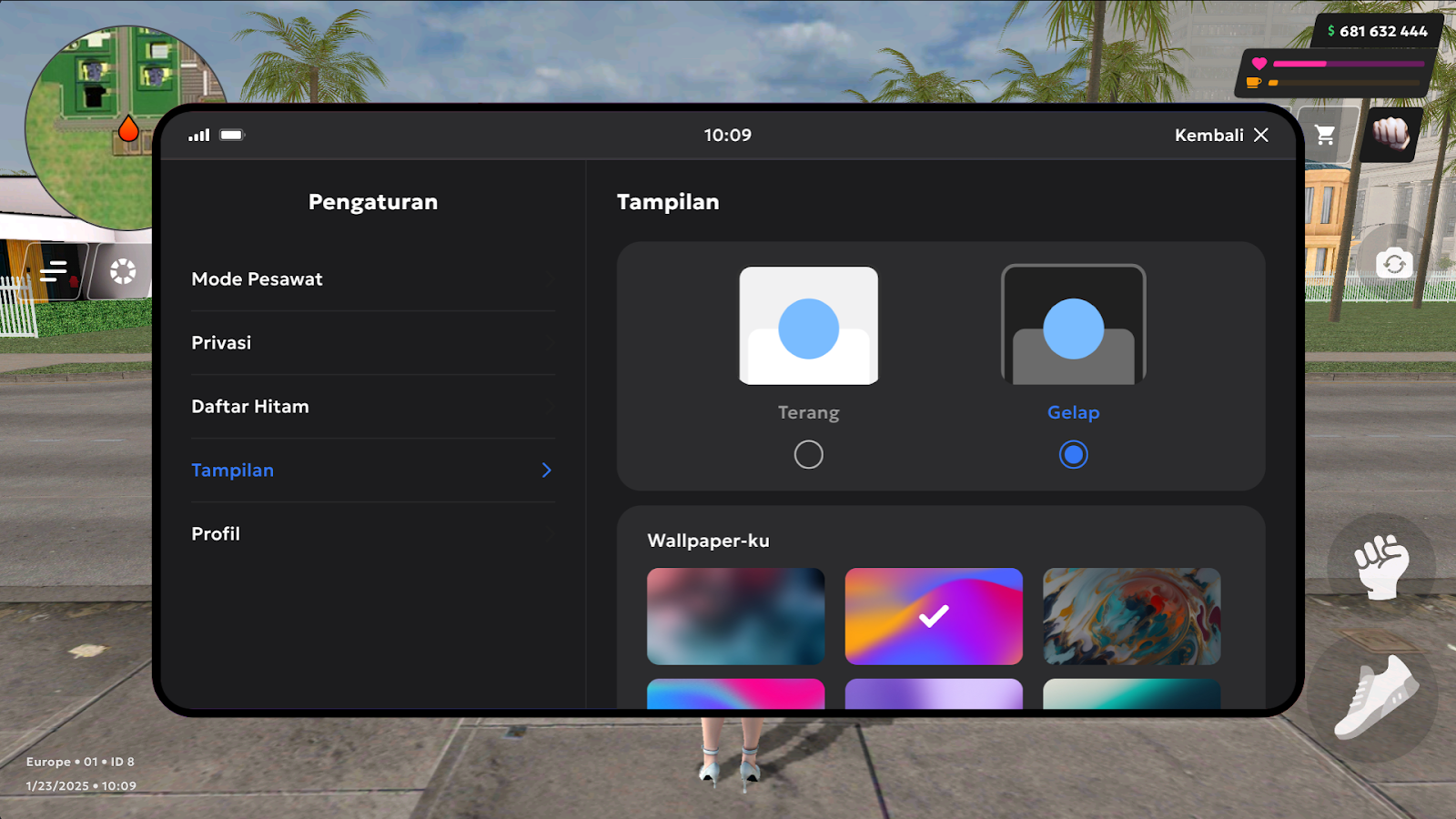
Task: Open Tampilan settings
Action: pyautogui.click(x=373, y=470)
